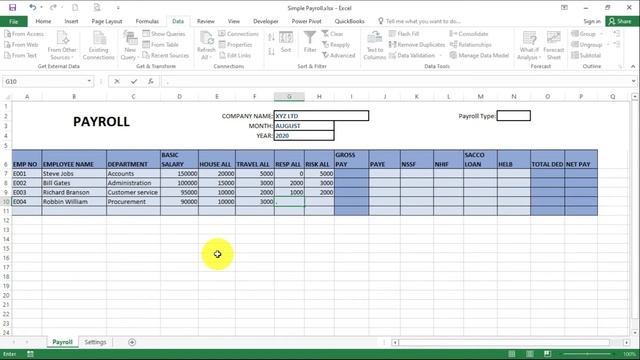
Task: Add a new sheet with plus icon
Action: pyautogui.click(x=132, y=342)
